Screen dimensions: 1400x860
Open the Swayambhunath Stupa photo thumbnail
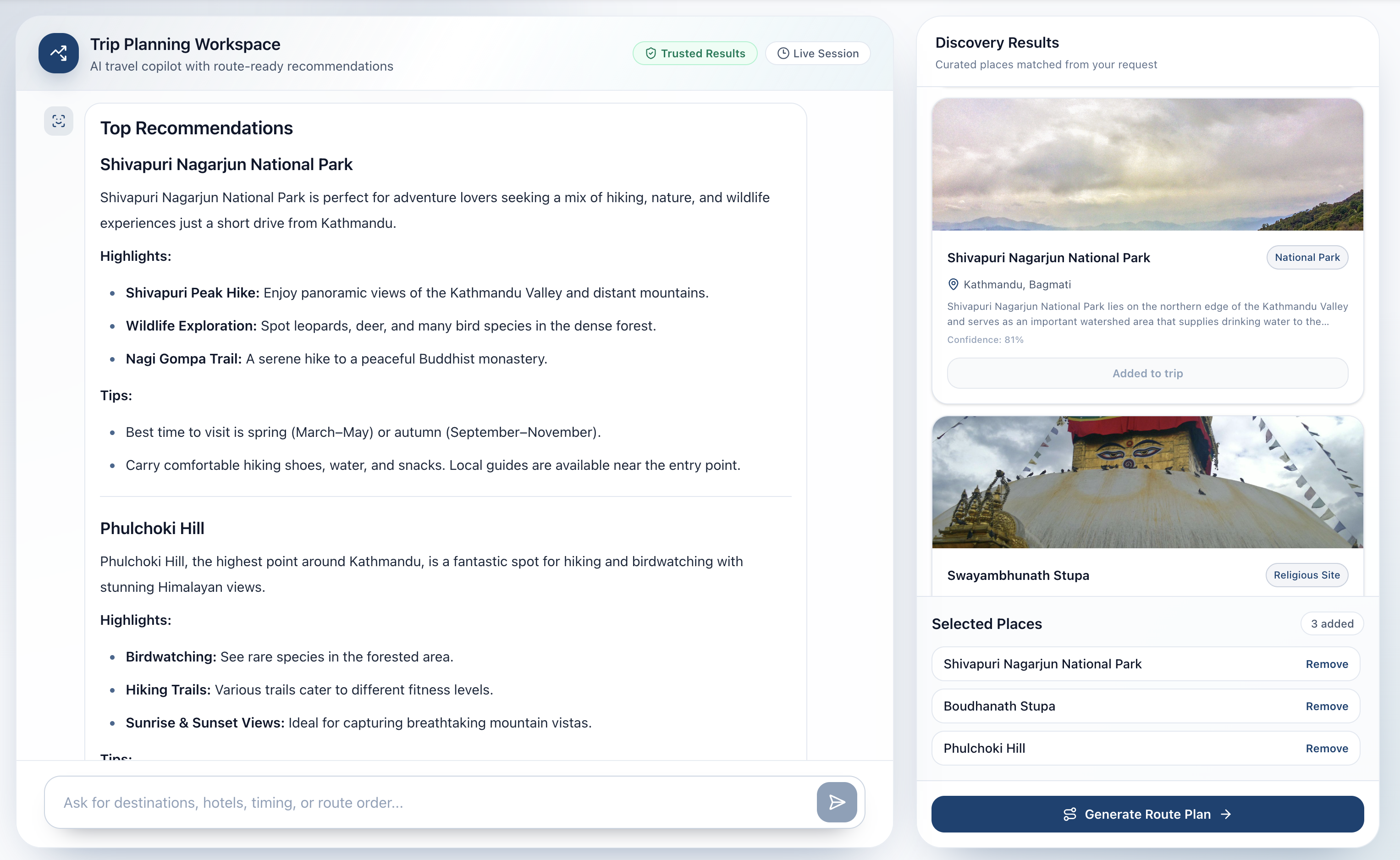click(1147, 482)
